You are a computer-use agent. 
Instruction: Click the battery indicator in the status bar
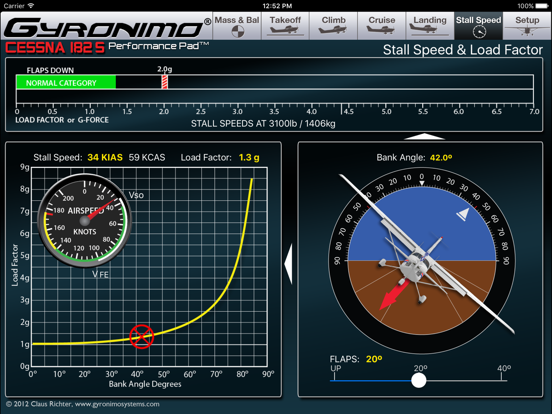coord(541,6)
